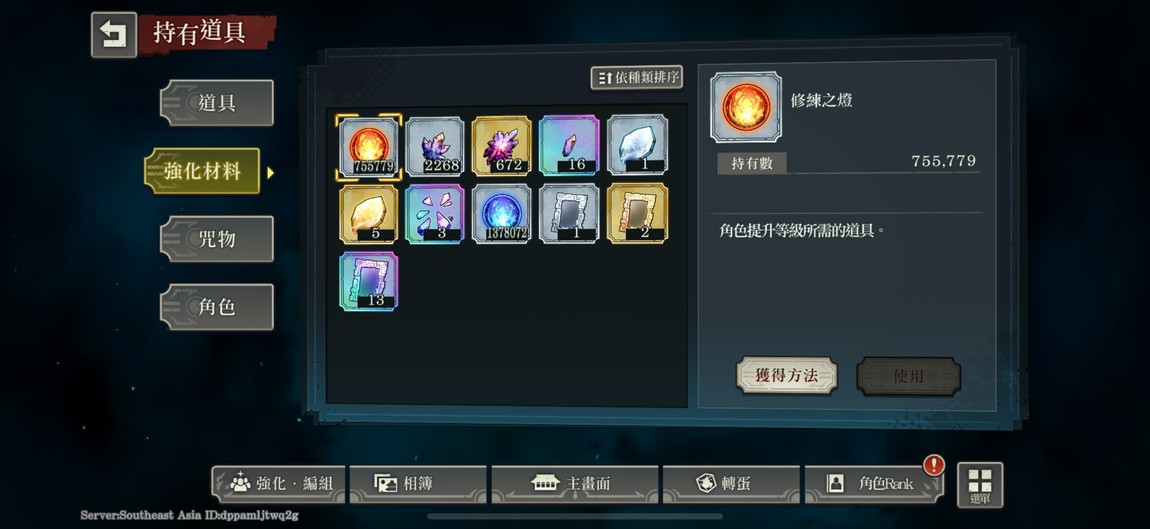
Task: Select the golden gem item with 5
Action: (369, 214)
